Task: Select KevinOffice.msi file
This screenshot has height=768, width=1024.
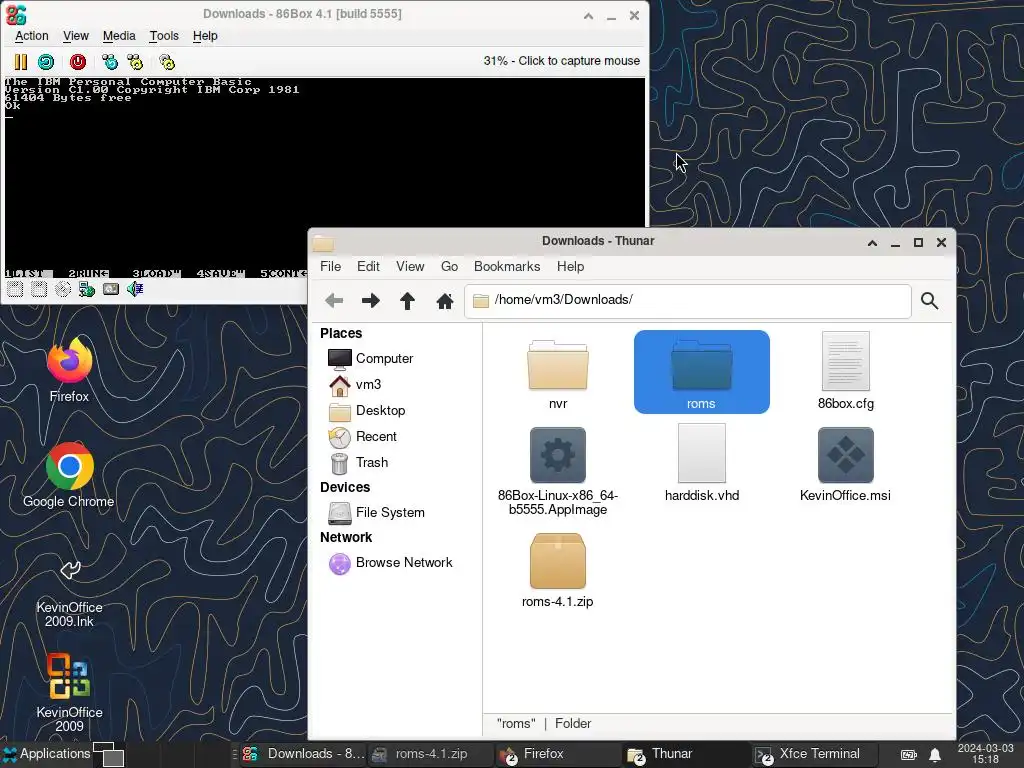Action: click(846, 465)
